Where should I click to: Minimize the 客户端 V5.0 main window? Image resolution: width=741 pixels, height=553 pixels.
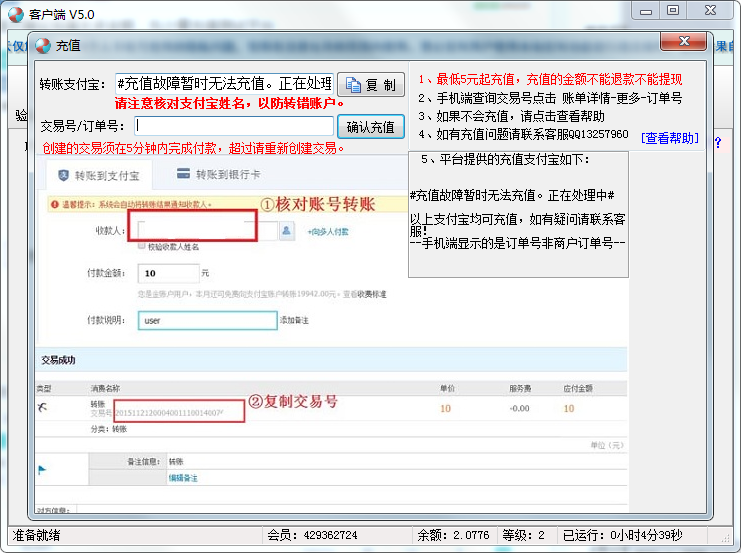pyautogui.click(x=646, y=10)
